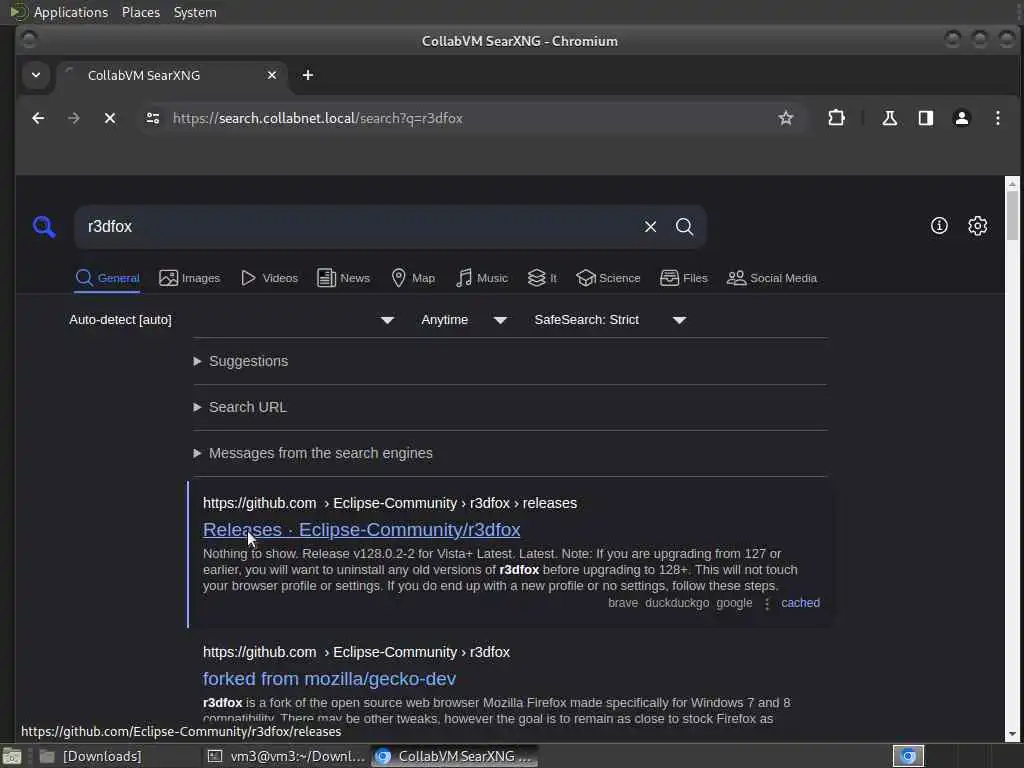
Task: Open the Places menu
Action: point(140,12)
